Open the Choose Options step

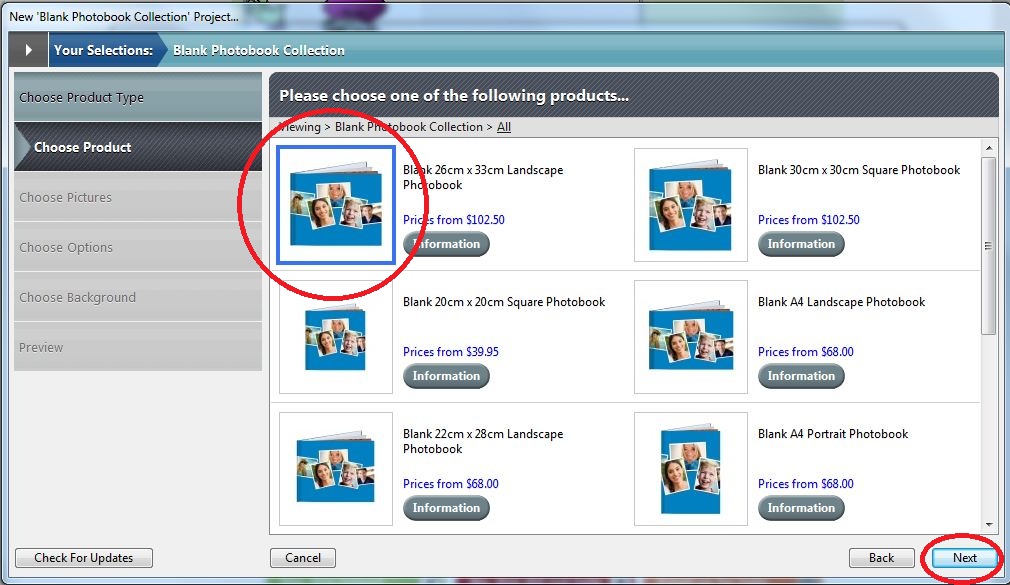coord(138,247)
